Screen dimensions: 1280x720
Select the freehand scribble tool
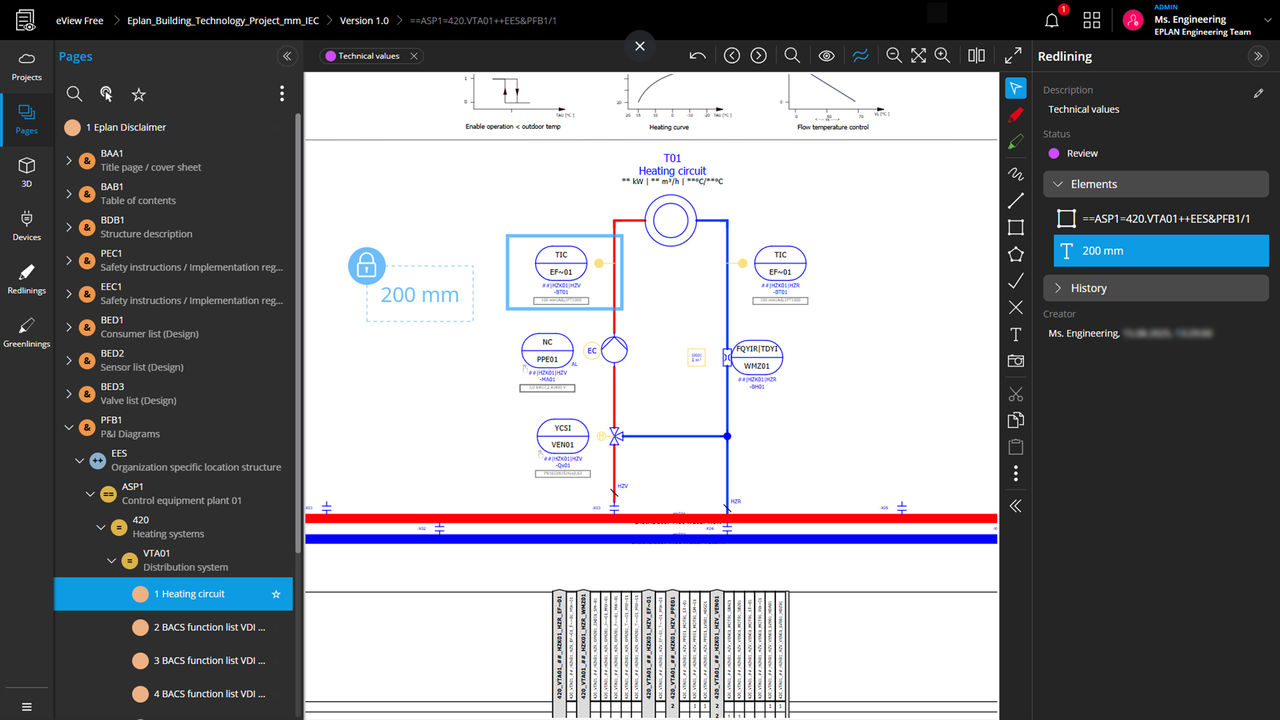1016,174
